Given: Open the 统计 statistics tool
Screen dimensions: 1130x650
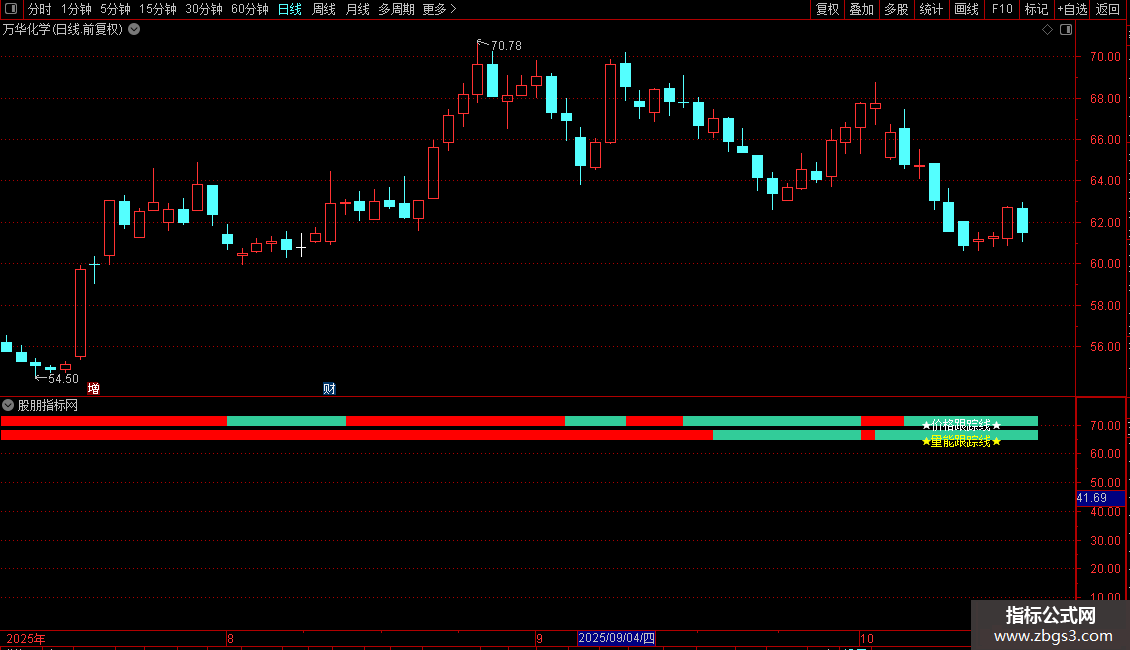Looking at the screenshot, I should [x=931, y=9].
